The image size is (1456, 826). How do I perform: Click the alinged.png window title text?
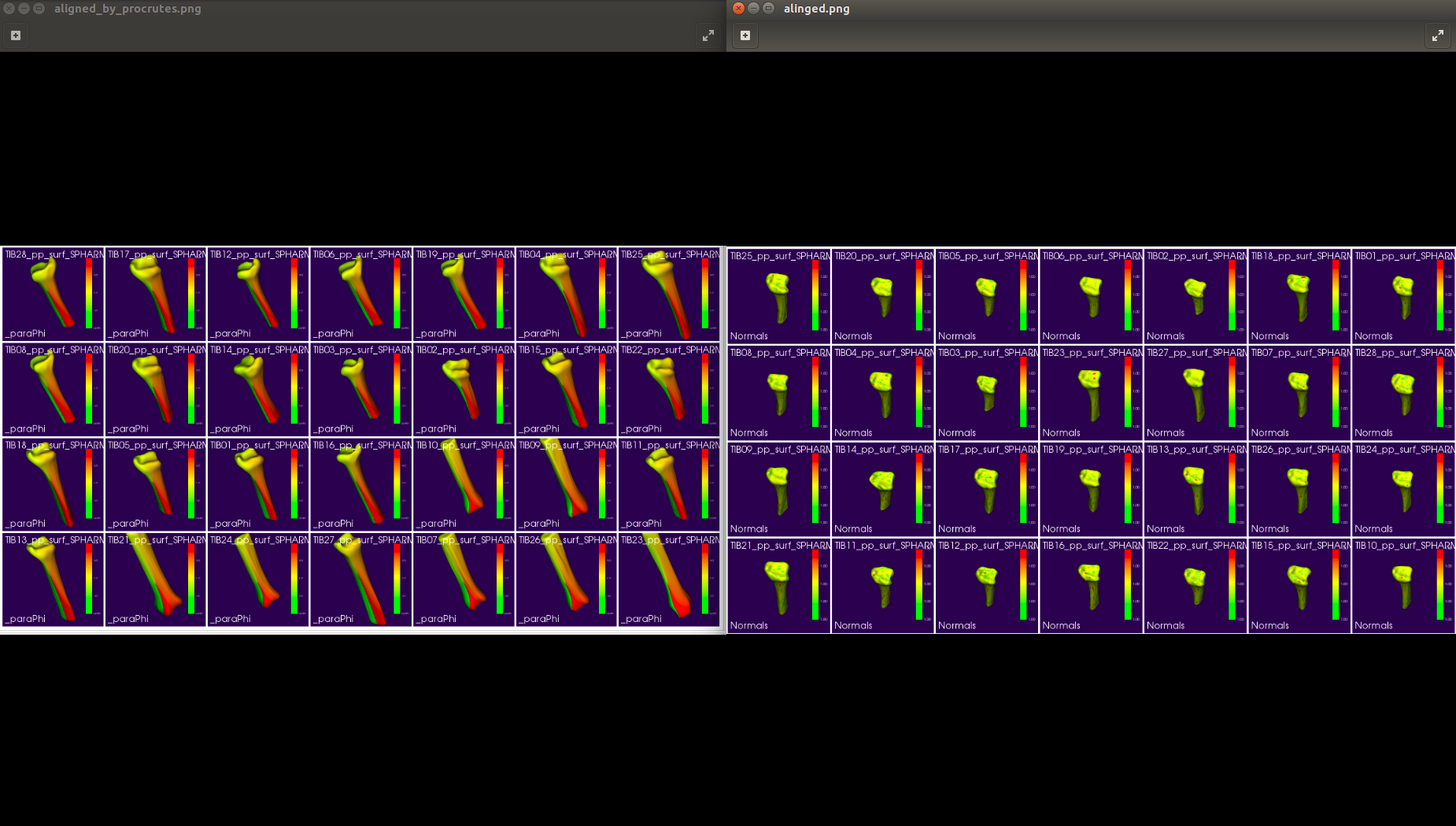[816, 9]
